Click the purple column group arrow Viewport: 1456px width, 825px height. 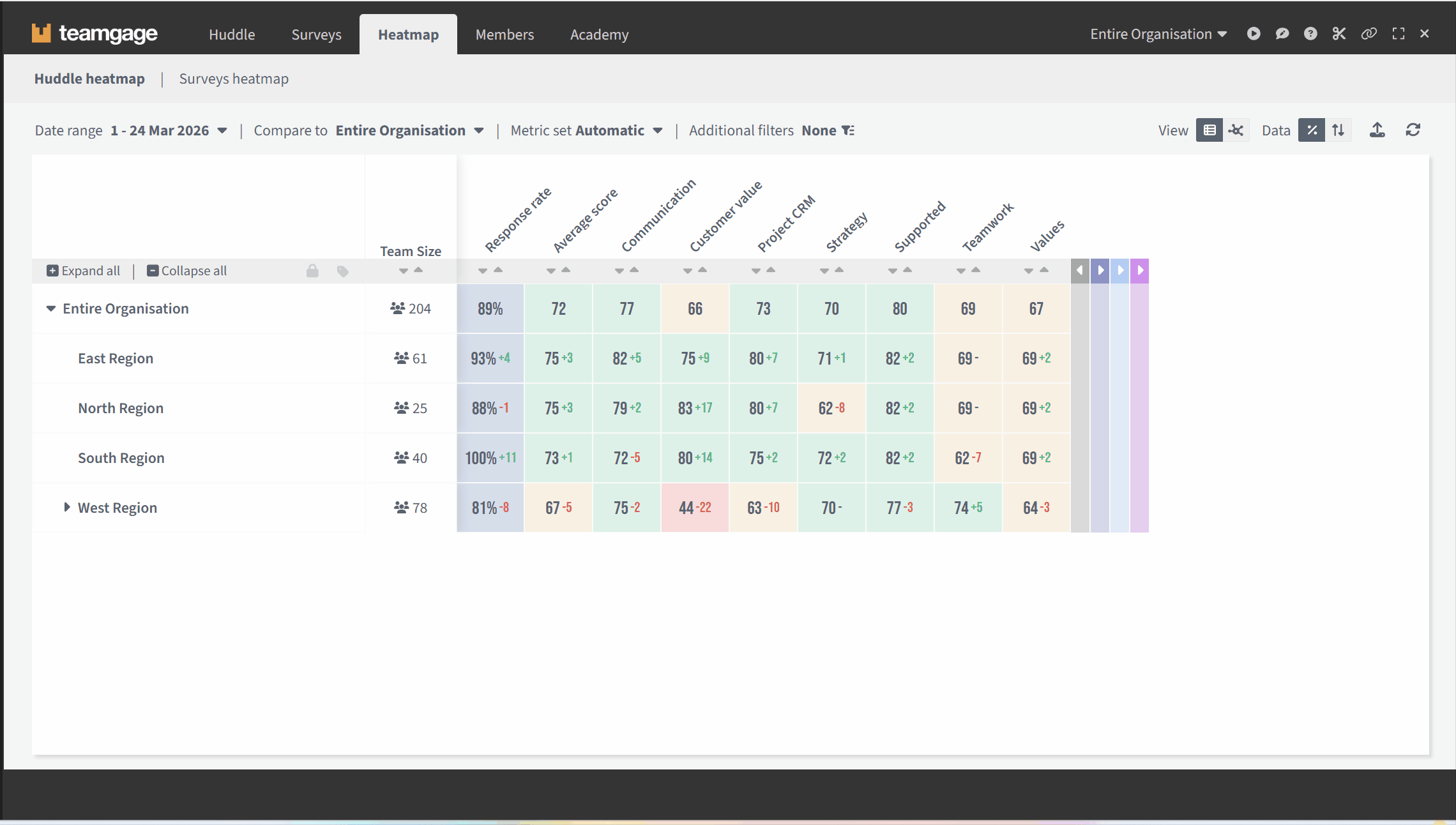(1139, 270)
